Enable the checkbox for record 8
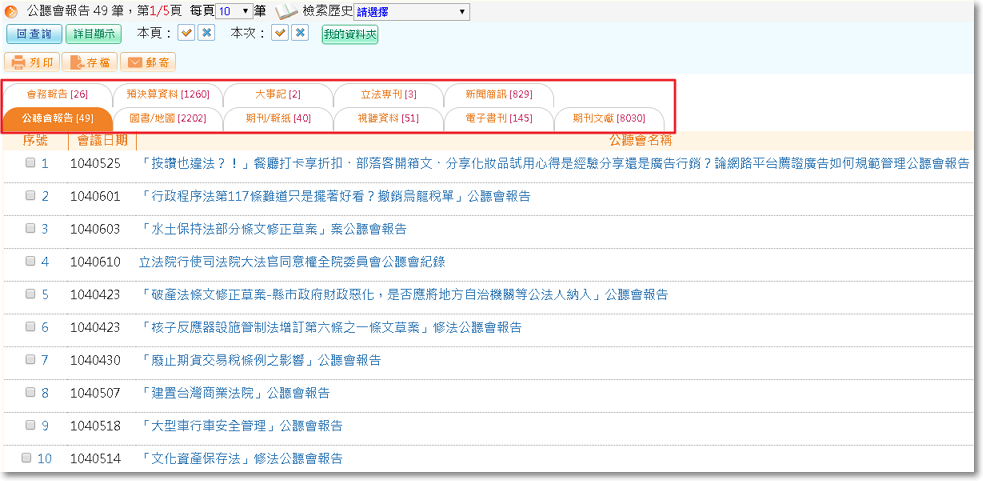Viewport: 983px width, 481px height. tap(30, 393)
